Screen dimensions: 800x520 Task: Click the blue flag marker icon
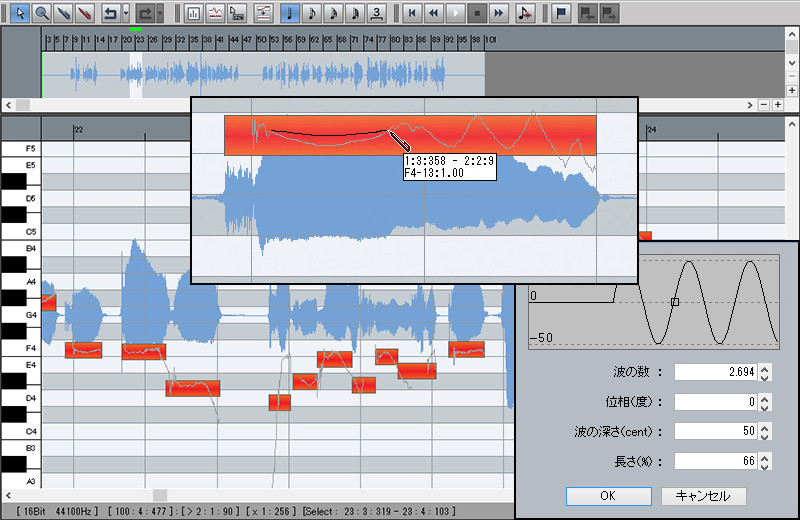(x=561, y=13)
